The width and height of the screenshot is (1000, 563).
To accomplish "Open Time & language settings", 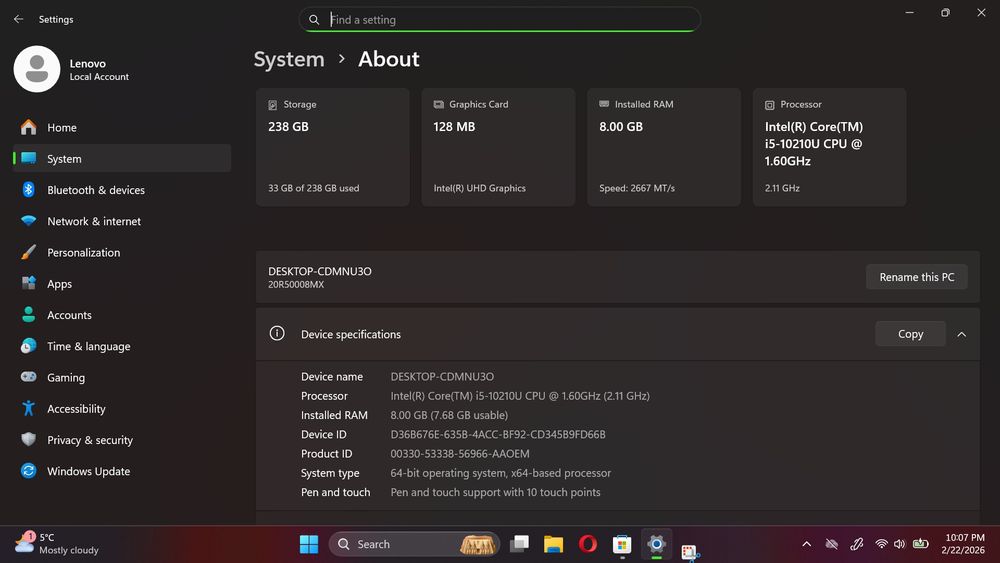I will [x=122, y=346].
